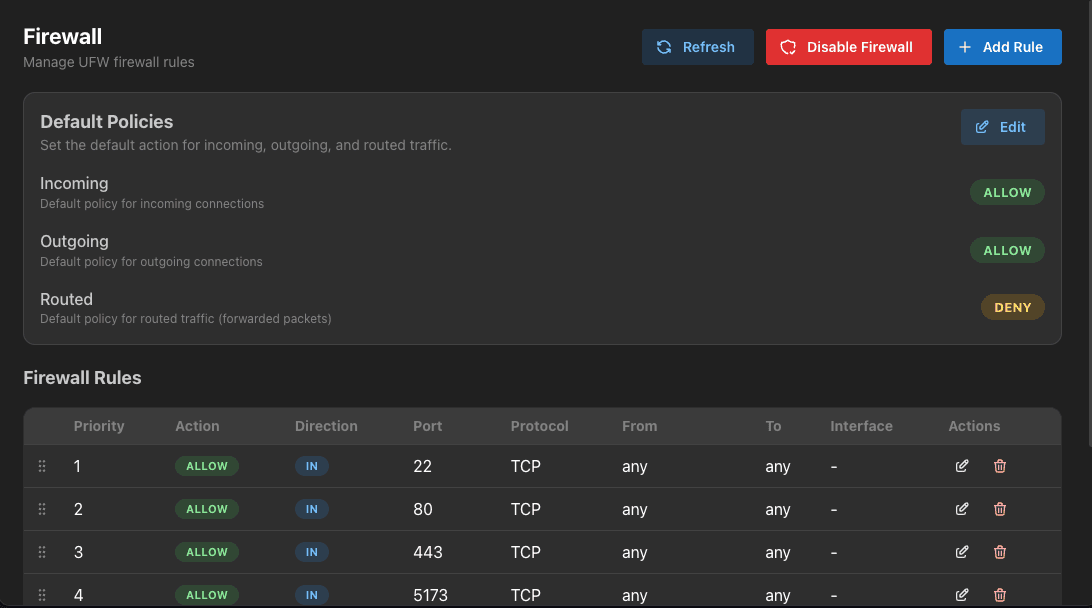Click the edit icon for port 22 rule

[x=962, y=466]
